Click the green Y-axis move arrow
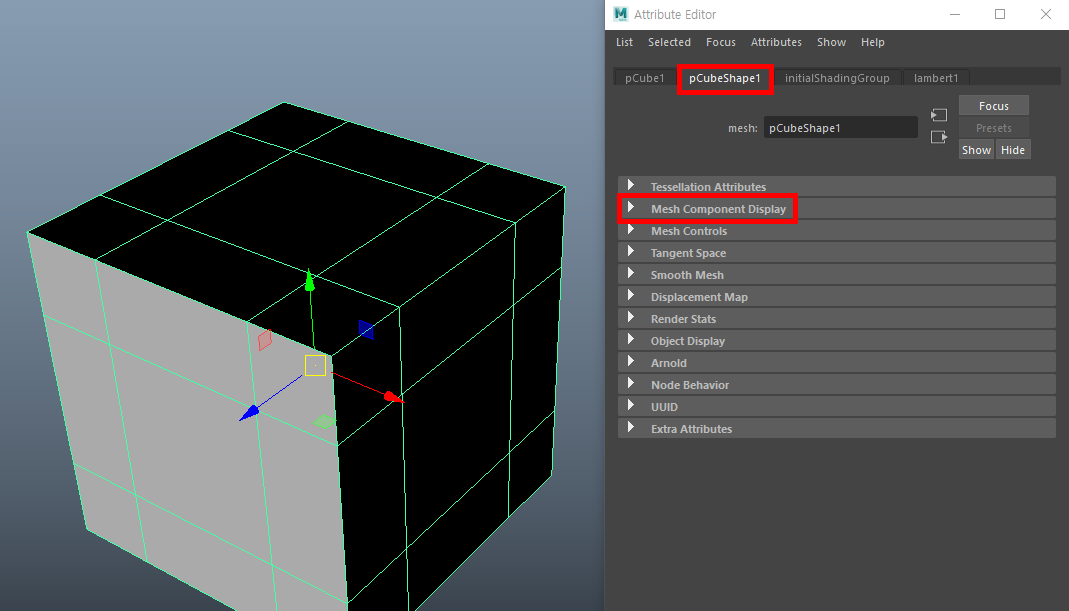This screenshot has width=1069, height=611. (310, 280)
